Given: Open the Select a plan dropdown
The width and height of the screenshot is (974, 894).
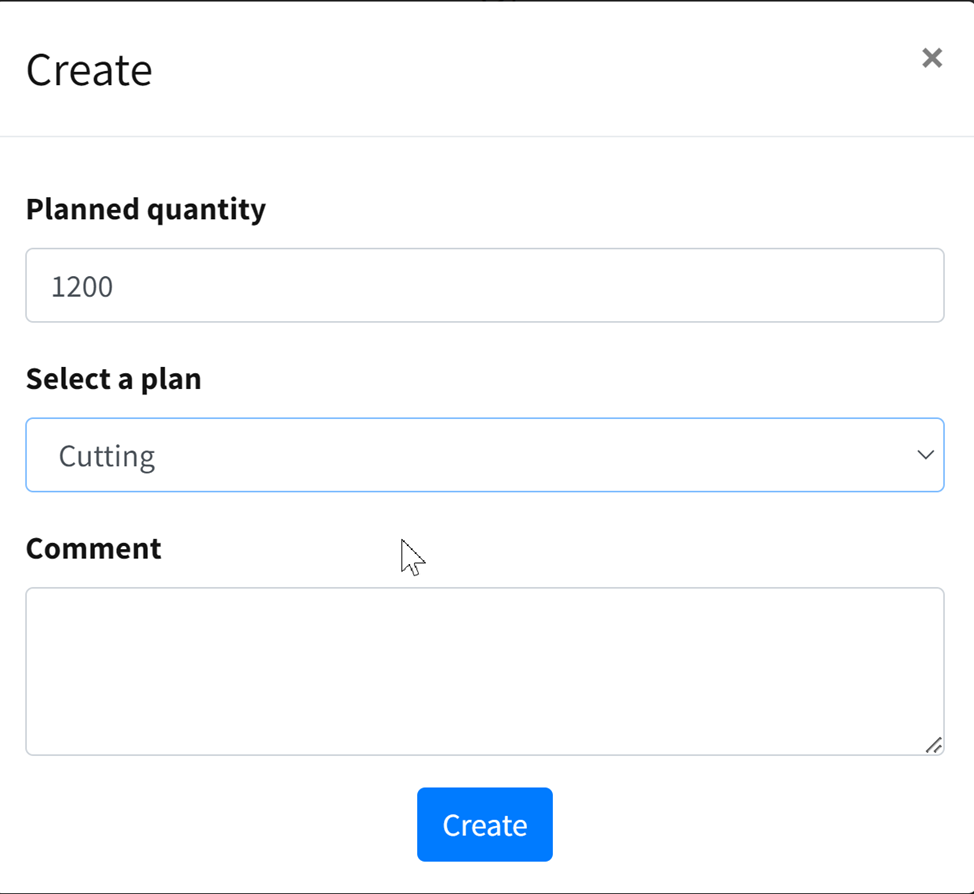Looking at the screenshot, I should pos(484,455).
